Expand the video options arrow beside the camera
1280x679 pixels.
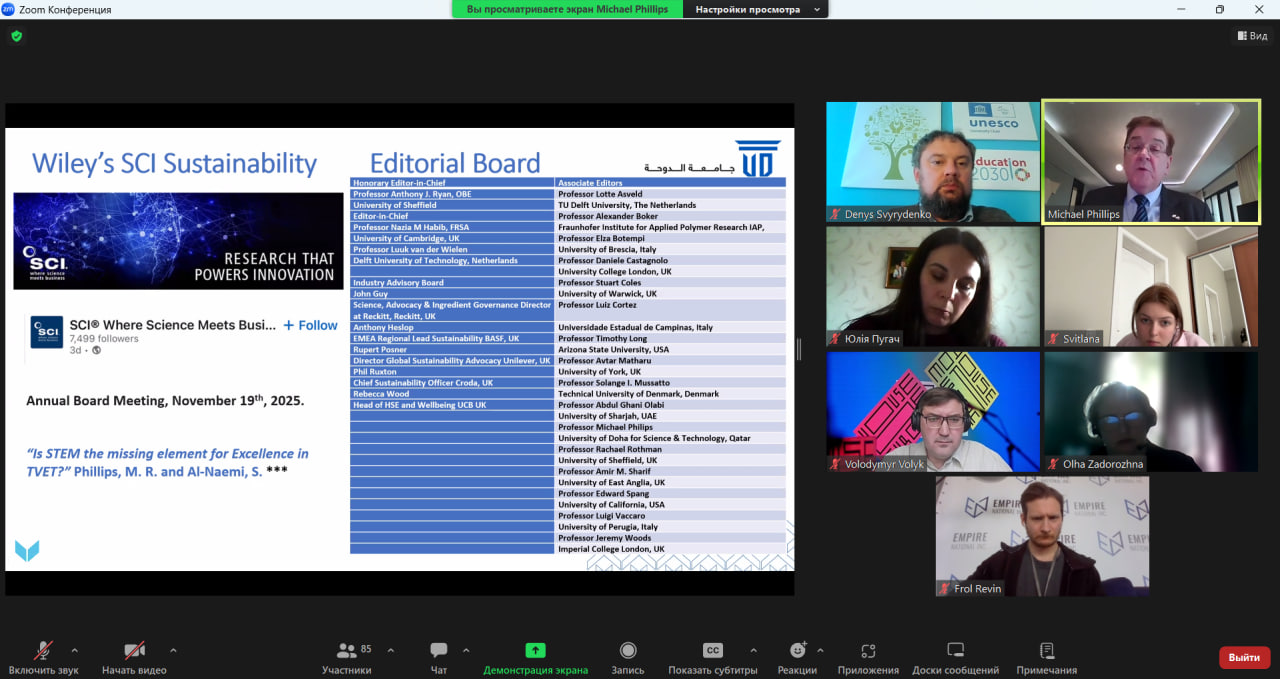pyautogui.click(x=173, y=650)
